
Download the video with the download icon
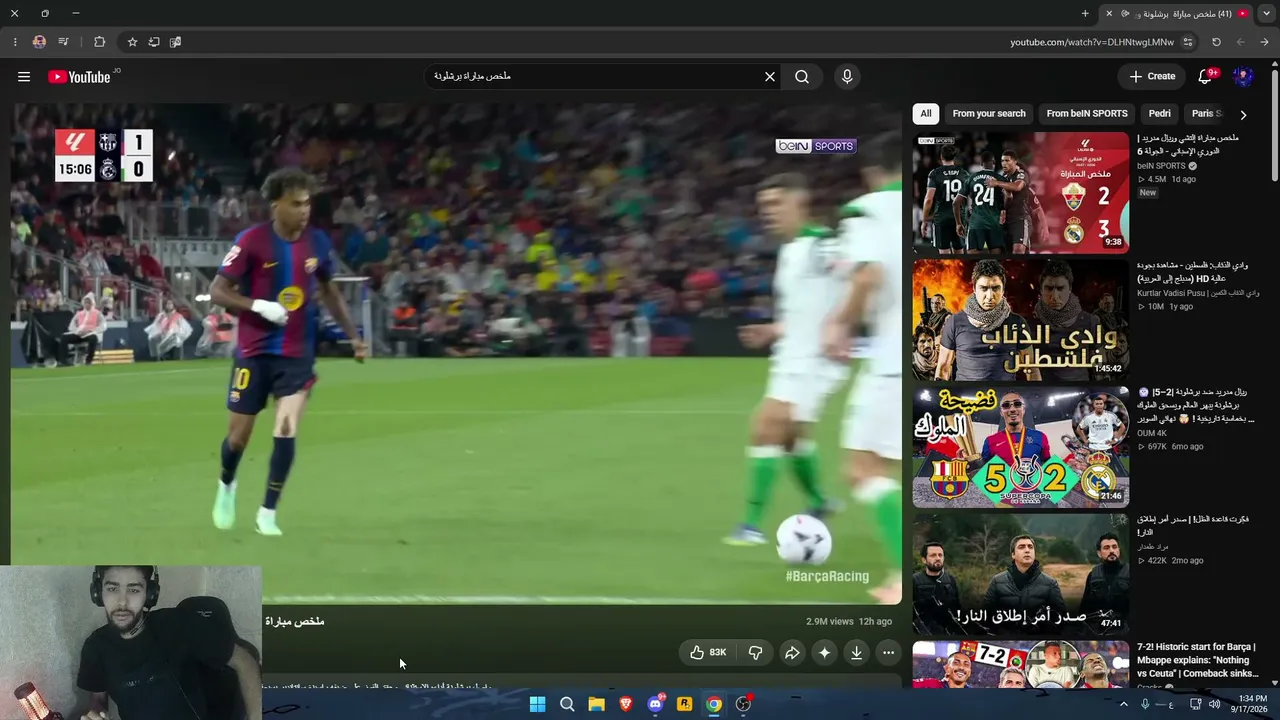(856, 652)
